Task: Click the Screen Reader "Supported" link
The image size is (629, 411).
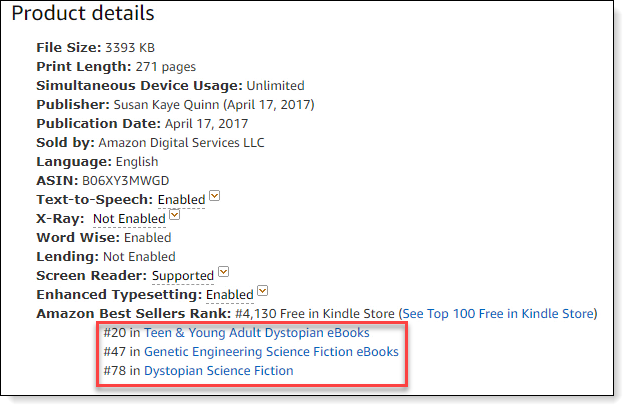Action: [x=182, y=276]
